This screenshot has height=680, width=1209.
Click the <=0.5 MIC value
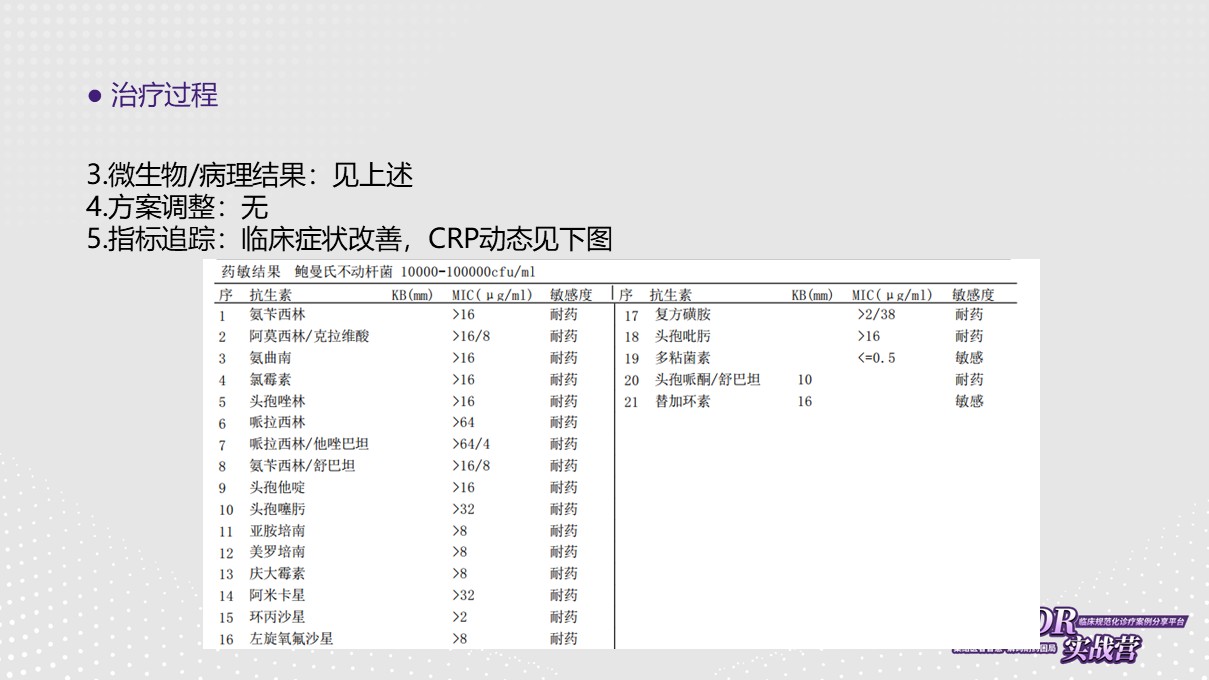click(876, 358)
